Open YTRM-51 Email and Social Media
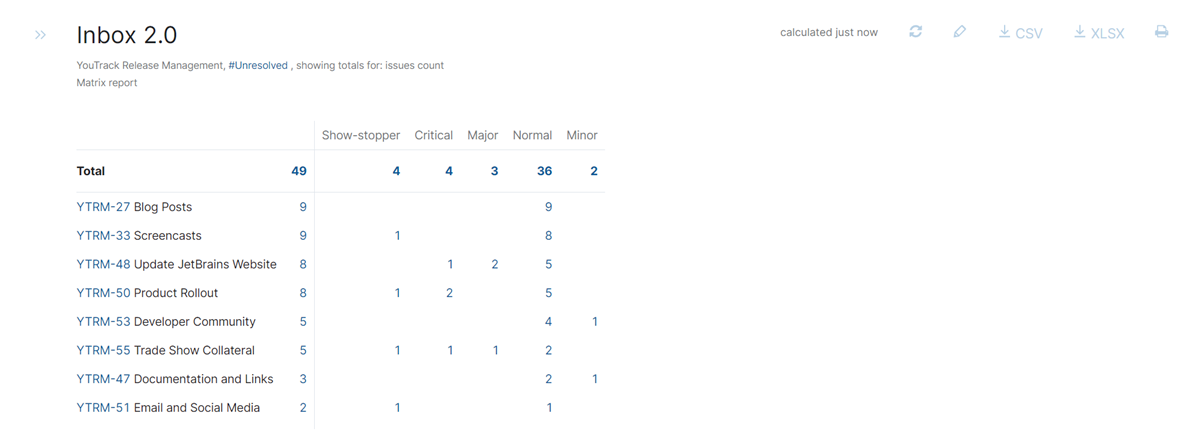Screen dimensions: 1197x444 coord(103,408)
